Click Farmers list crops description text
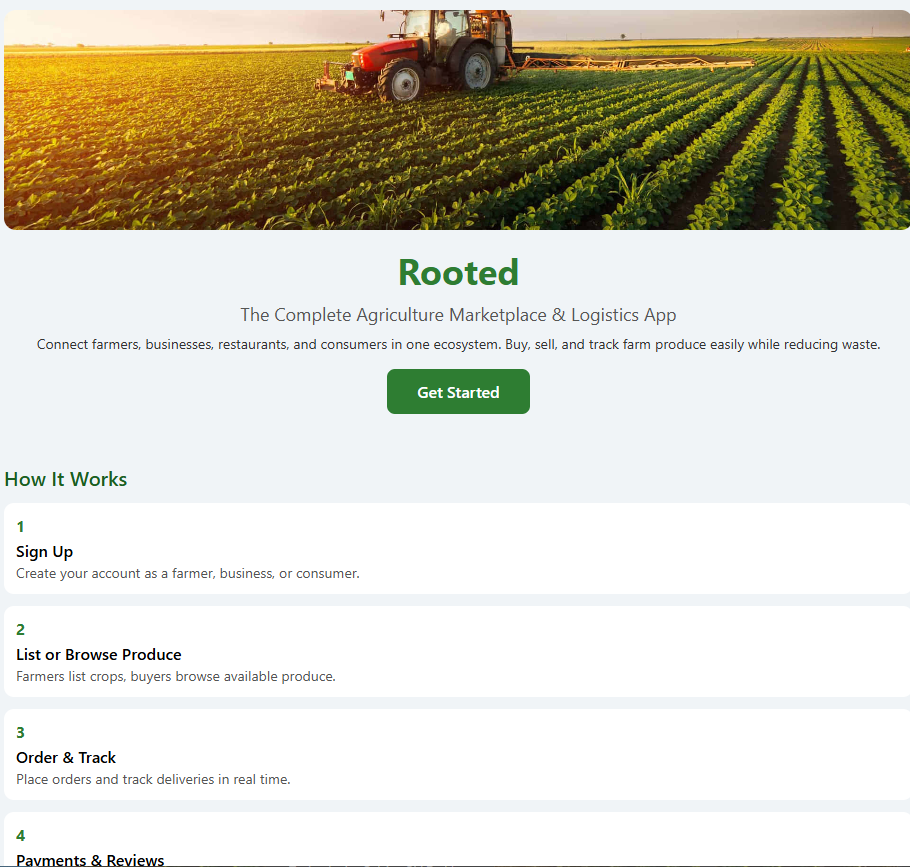 click(x=176, y=676)
